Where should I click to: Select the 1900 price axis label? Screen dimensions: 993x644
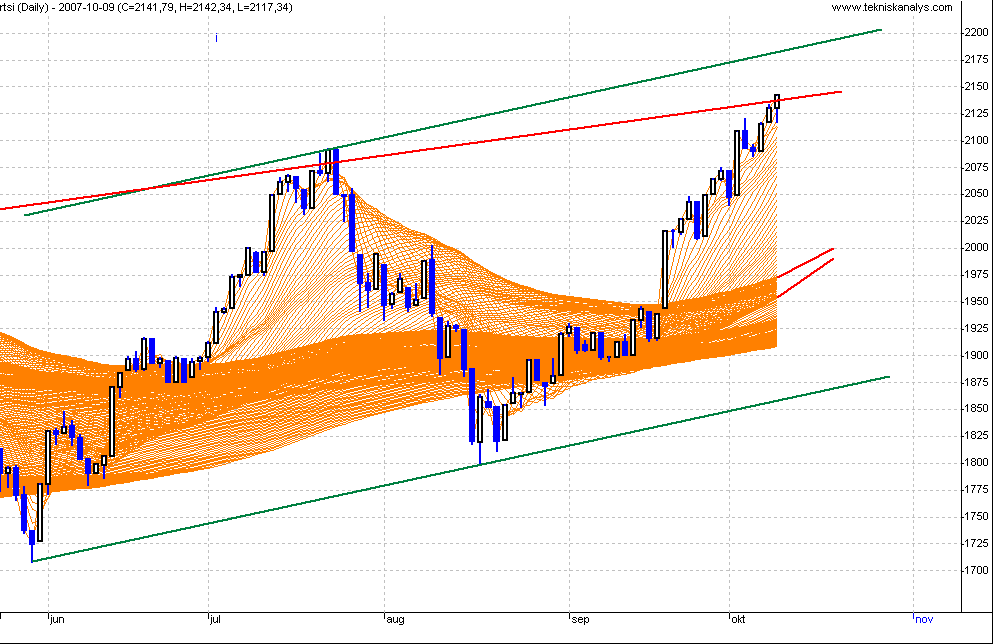point(975,355)
